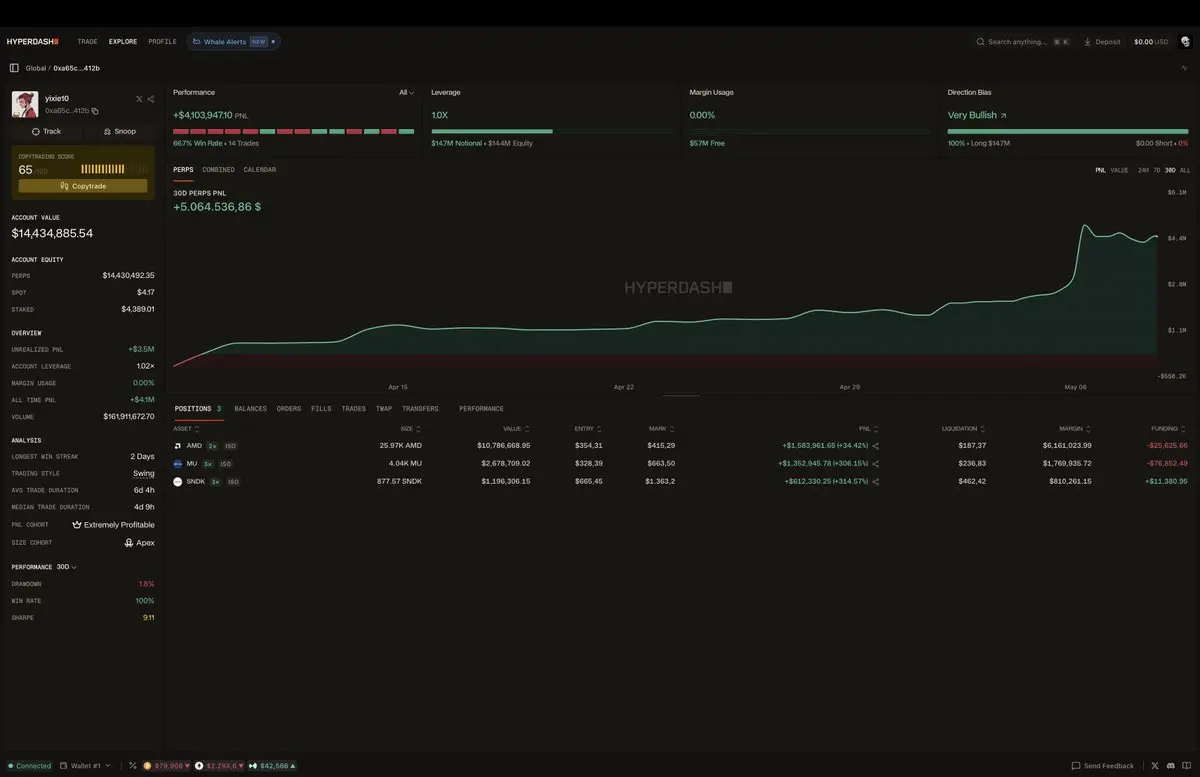The width and height of the screenshot is (1200, 777).
Task: Click the Copytrade button
Action: [83, 186]
